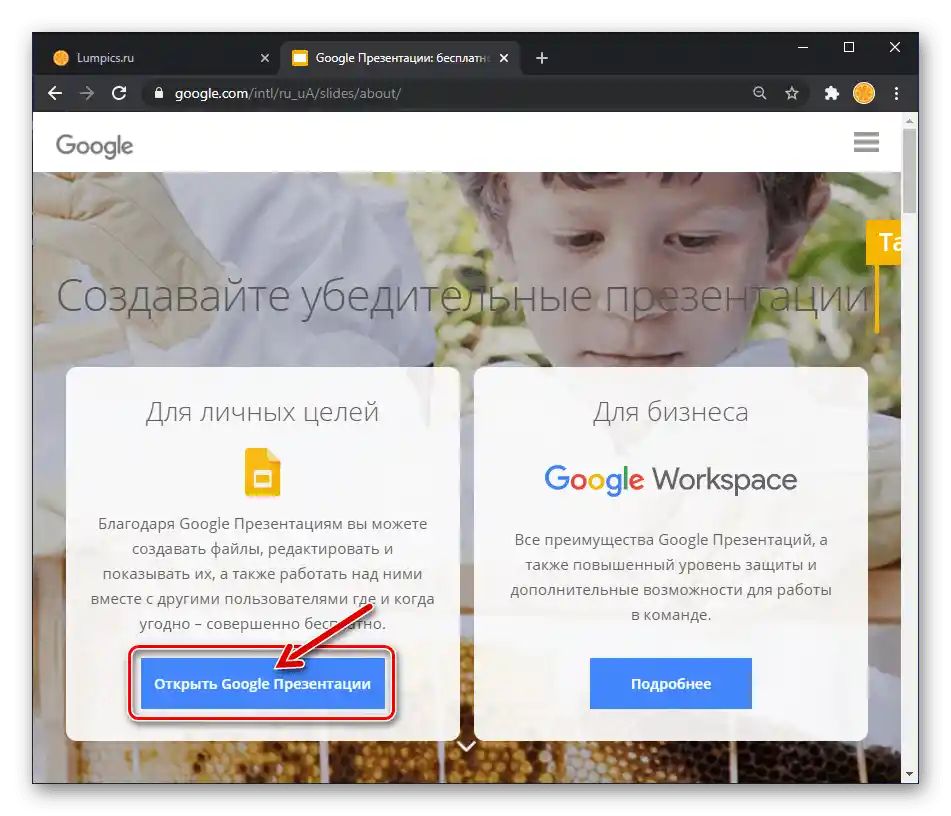Close the Google Презентации tab
The width and height of the screenshot is (951, 816).
tap(504, 58)
